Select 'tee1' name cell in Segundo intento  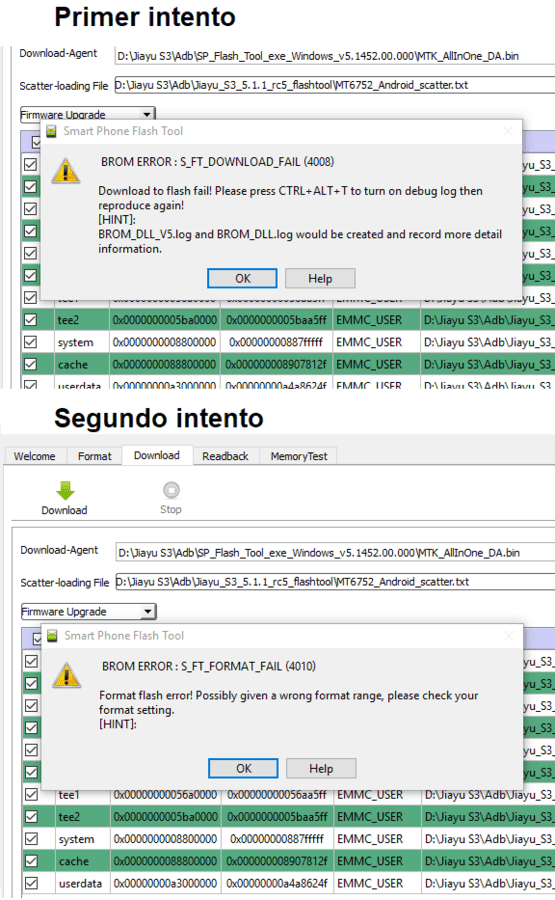tap(81, 795)
